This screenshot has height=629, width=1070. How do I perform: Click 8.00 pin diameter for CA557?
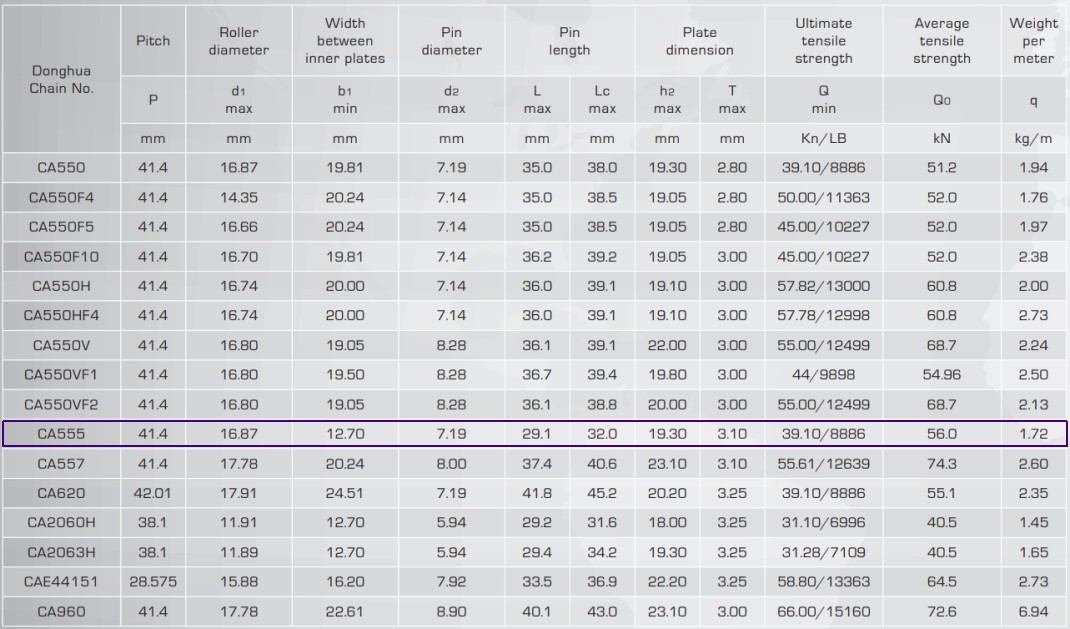pos(451,464)
